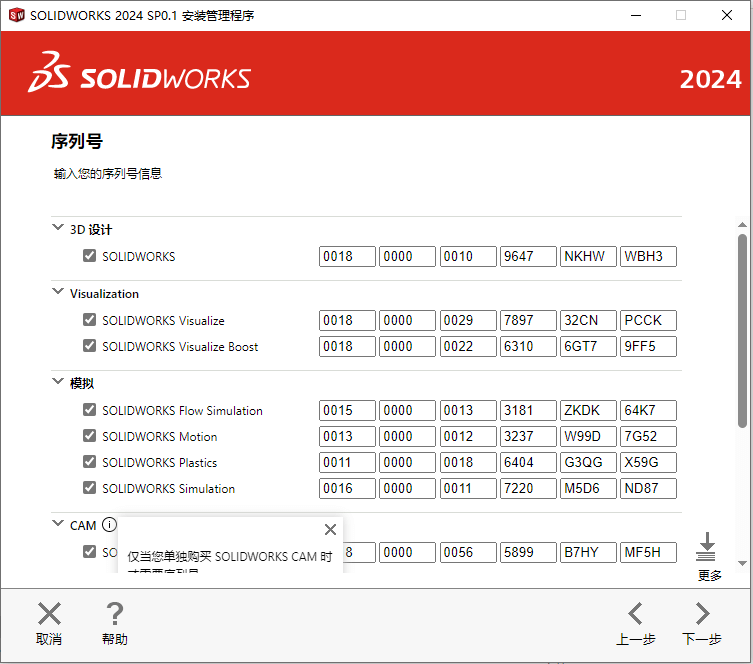This screenshot has width=753, height=664.
Task: Uncheck SOLIDWORKS Simulation checkbox
Action: coord(89,487)
